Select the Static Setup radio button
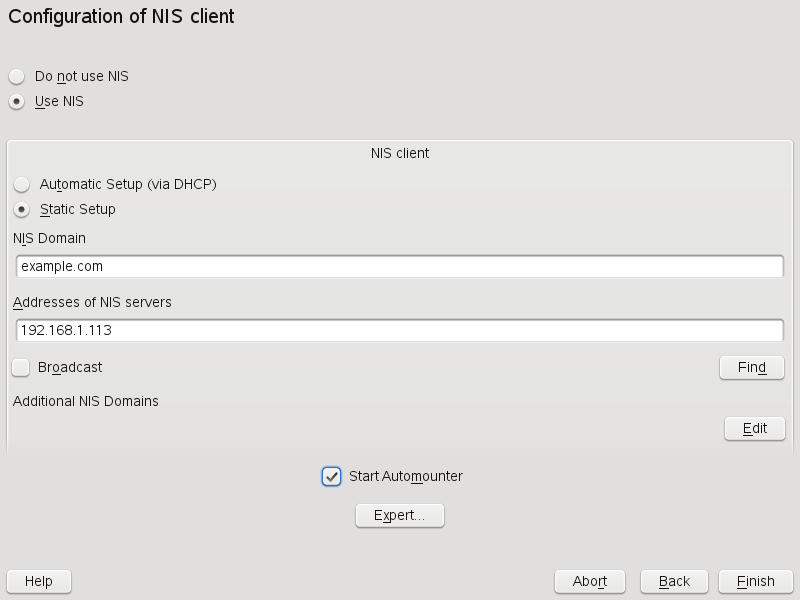The height and width of the screenshot is (600, 800). click(x=22, y=209)
